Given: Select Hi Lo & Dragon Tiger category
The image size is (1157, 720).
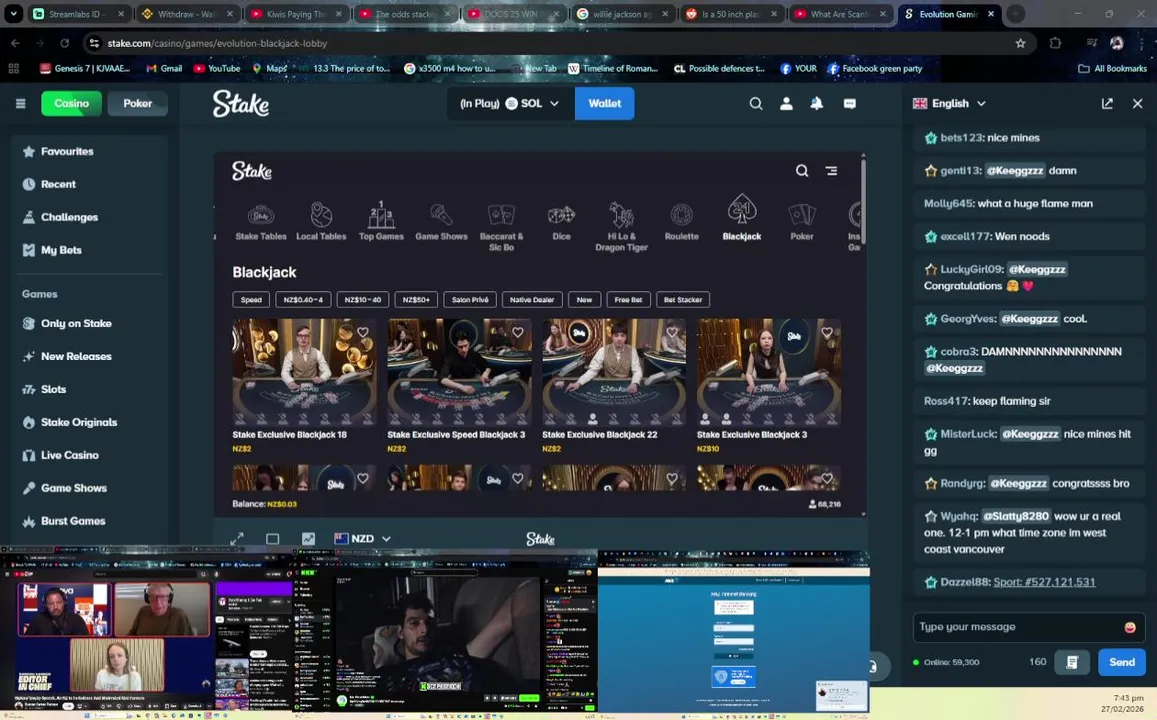Looking at the screenshot, I should pos(621,227).
